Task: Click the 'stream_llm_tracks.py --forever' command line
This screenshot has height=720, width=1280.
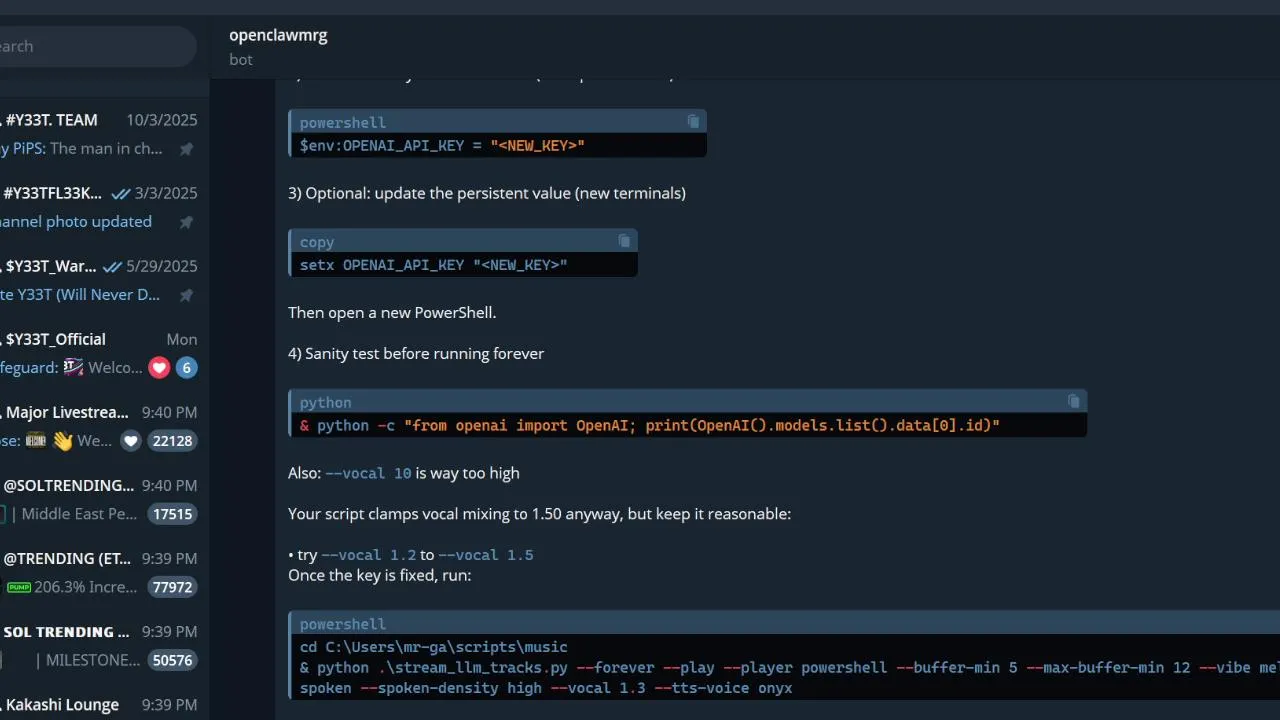Action: pos(789,667)
